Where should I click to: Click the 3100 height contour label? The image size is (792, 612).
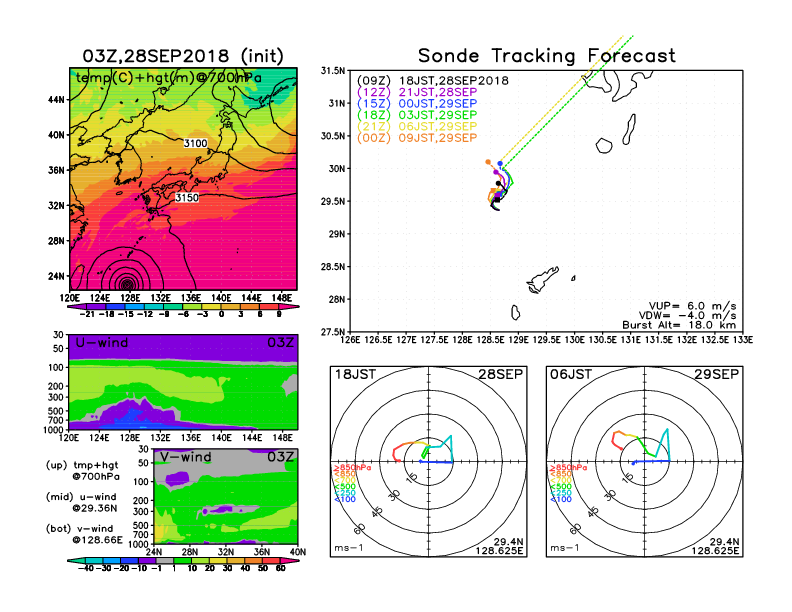click(195, 143)
